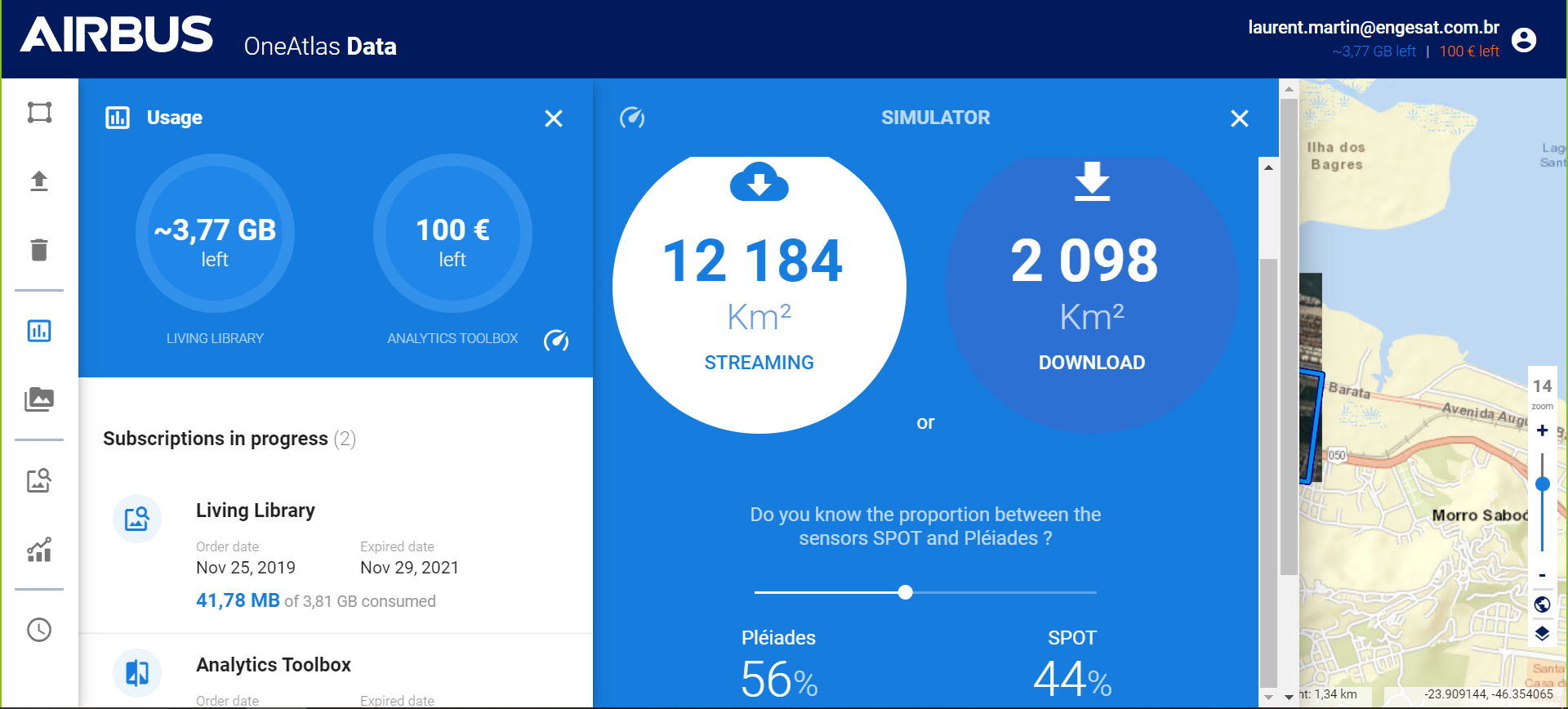1568x709 pixels.
Task: Select the draw area of interest tool
Action: tap(39, 113)
